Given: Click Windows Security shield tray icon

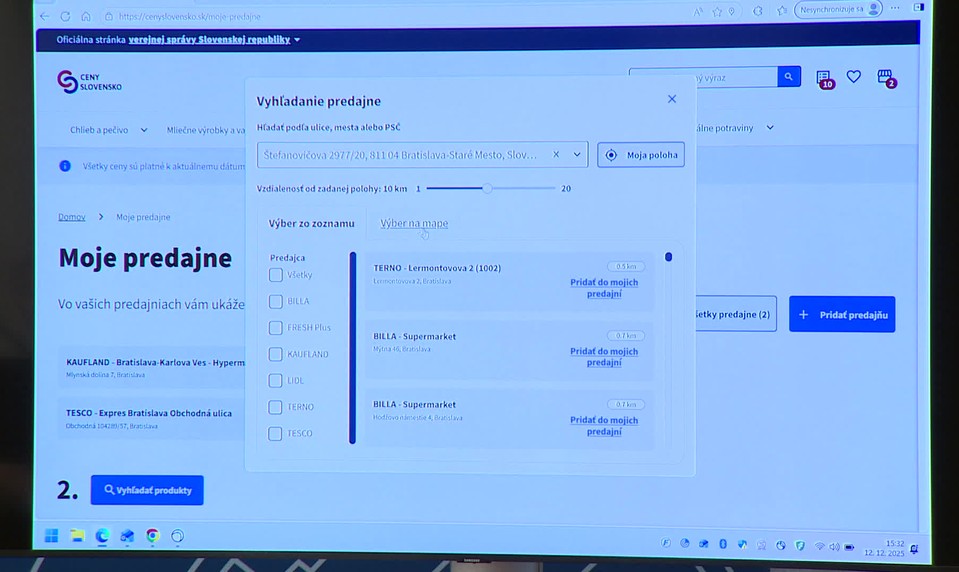Looking at the screenshot, I should tap(800, 545).
